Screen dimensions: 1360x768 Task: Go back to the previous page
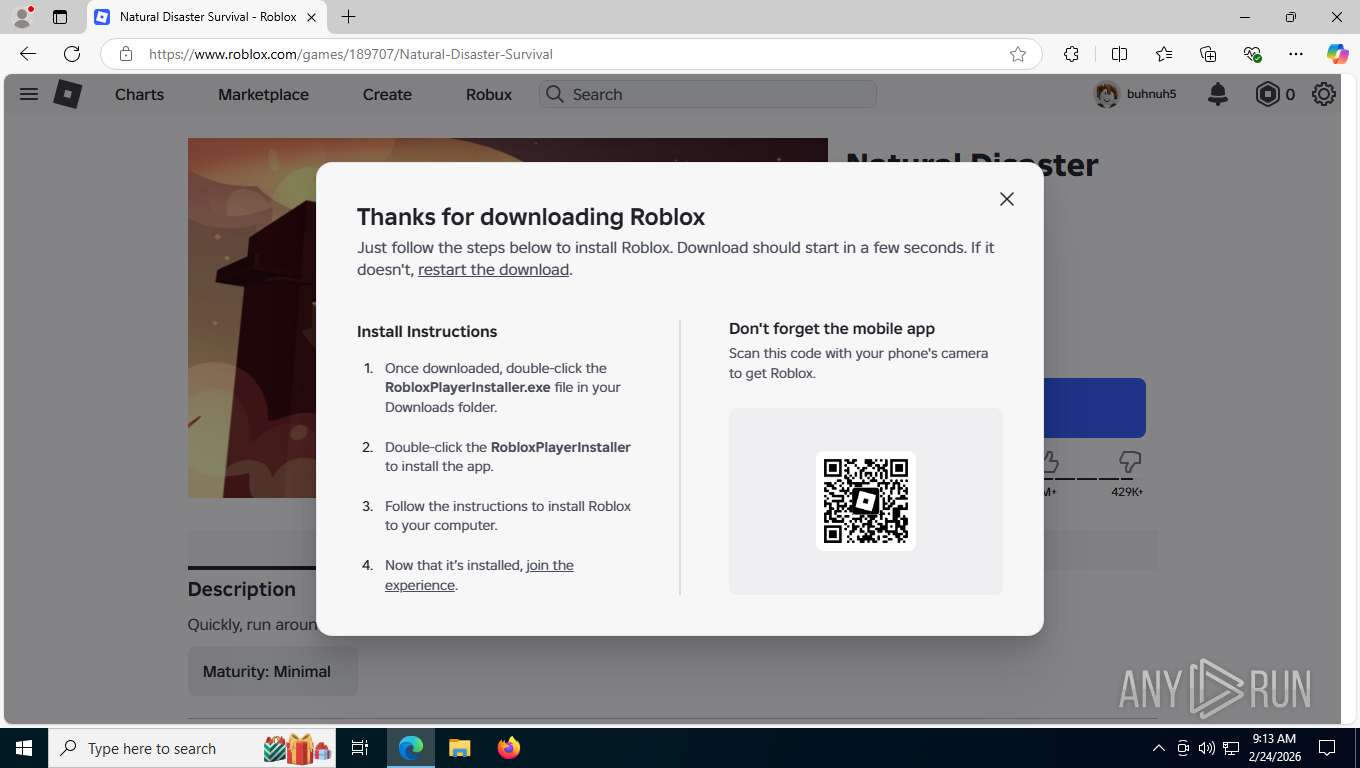pos(28,54)
